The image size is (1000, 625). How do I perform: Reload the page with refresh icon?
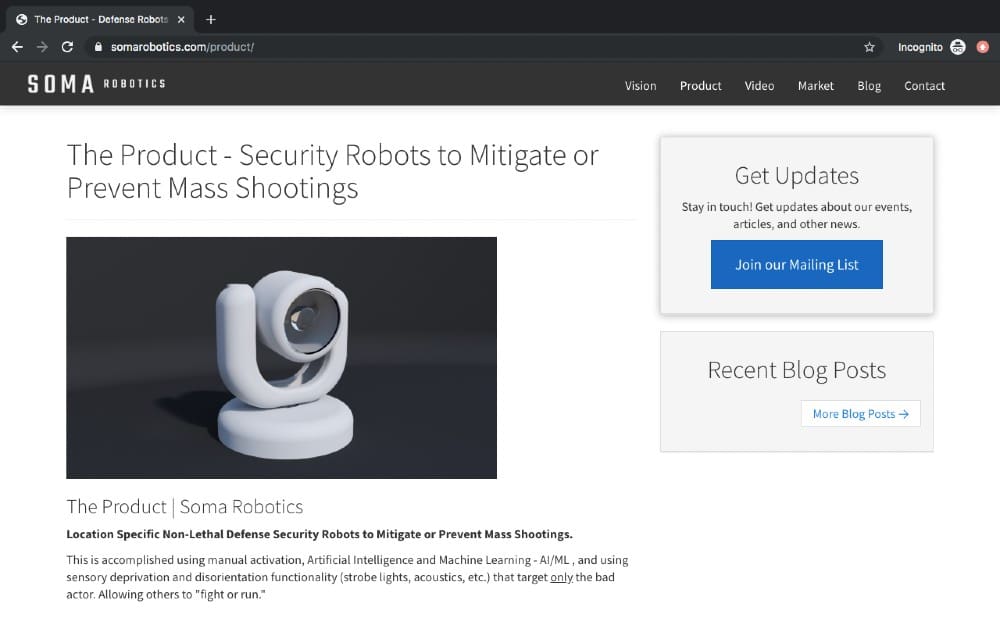pyautogui.click(x=67, y=47)
